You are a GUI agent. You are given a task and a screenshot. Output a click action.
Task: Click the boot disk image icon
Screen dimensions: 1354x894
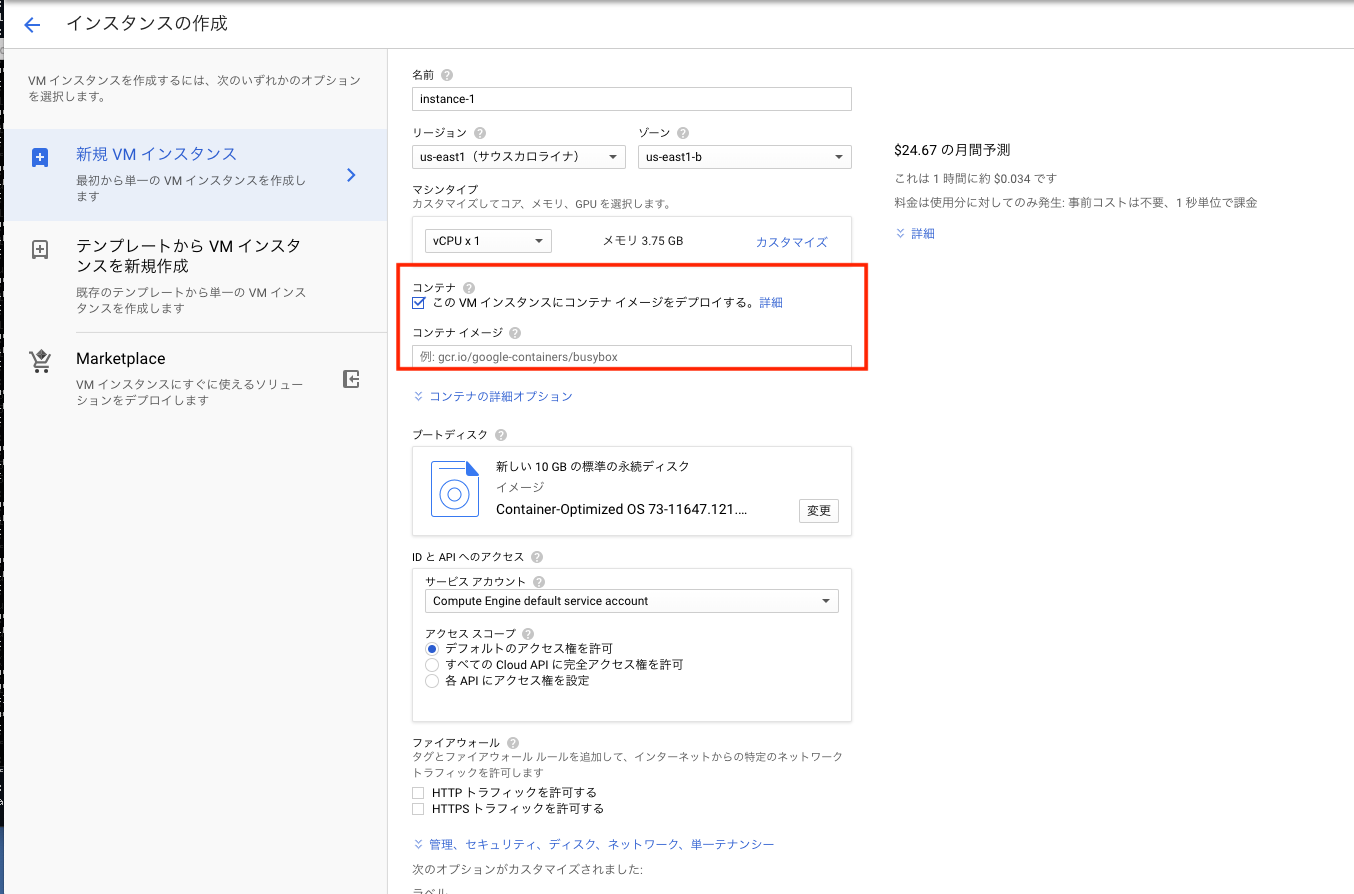(455, 489)
